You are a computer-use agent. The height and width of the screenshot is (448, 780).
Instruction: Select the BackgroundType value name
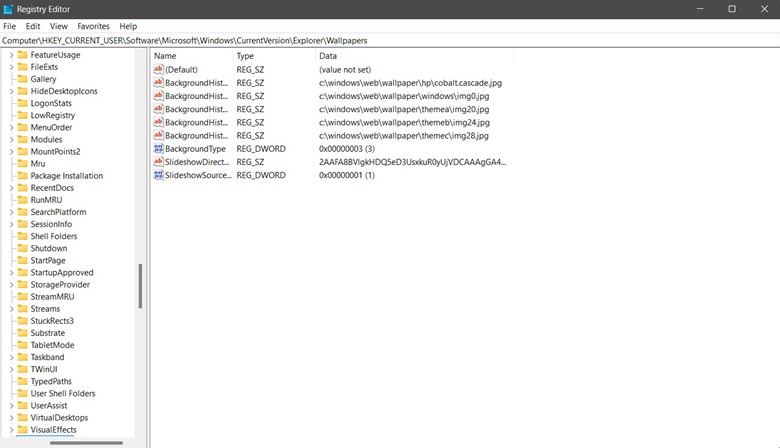coord(195,149)
